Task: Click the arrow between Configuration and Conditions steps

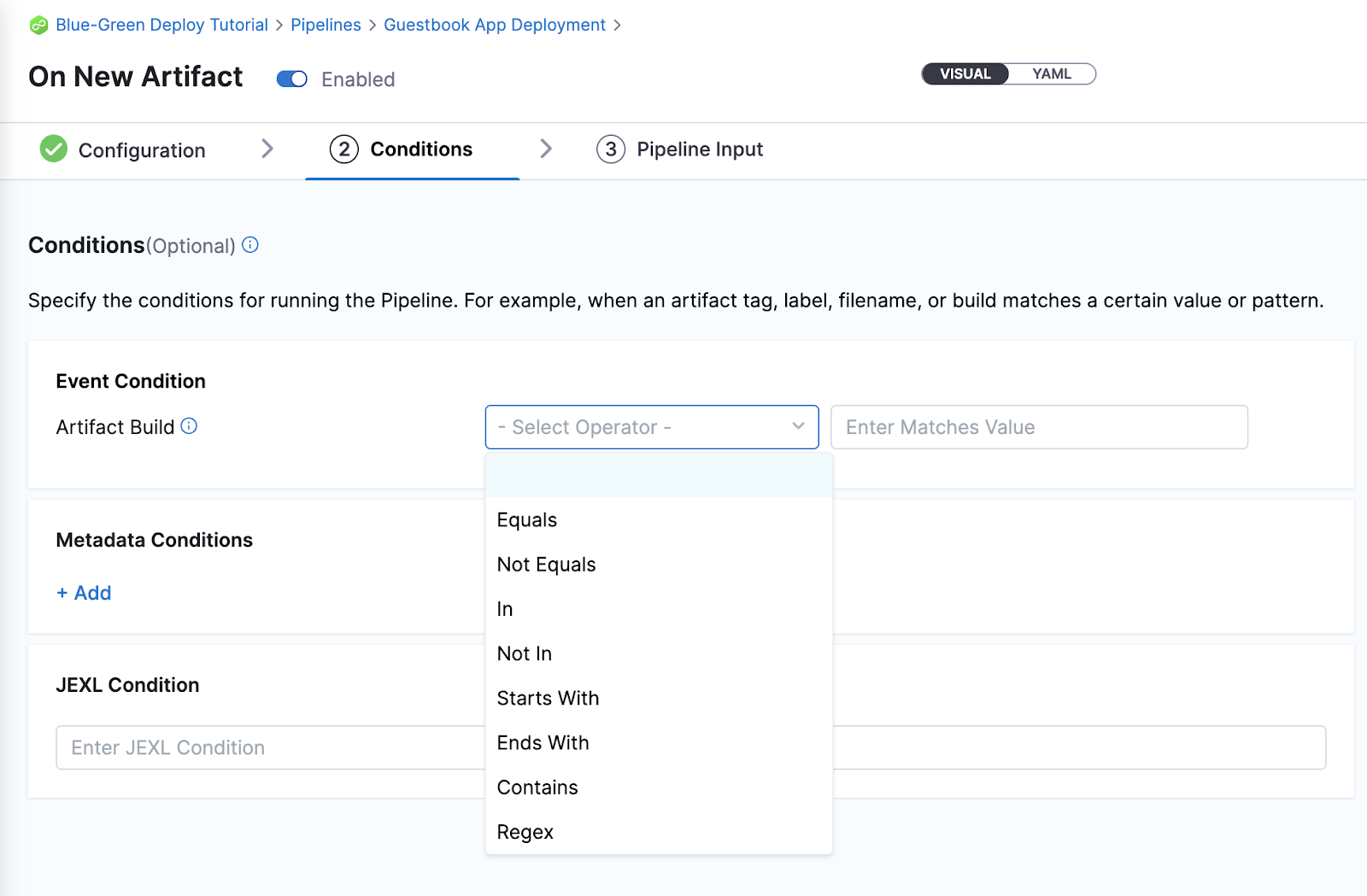Action: pyautogui.click(x=267, y=149)
